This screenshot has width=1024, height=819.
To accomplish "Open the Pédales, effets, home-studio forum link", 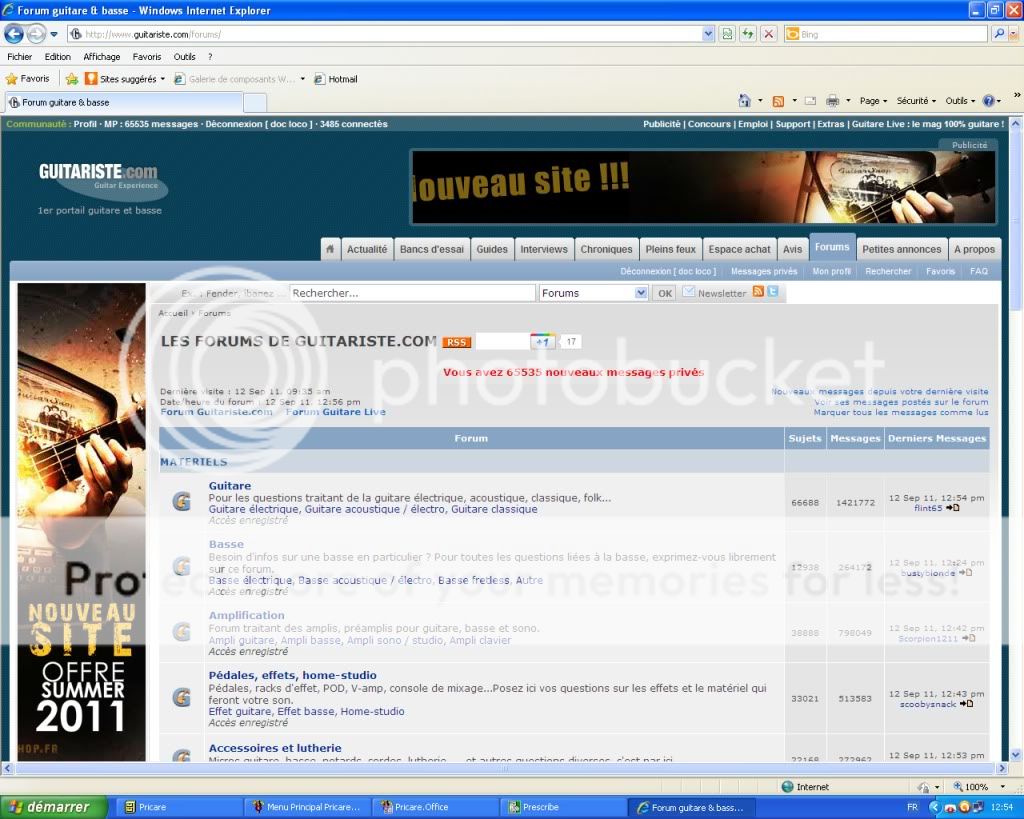I will tap(292, 676).
